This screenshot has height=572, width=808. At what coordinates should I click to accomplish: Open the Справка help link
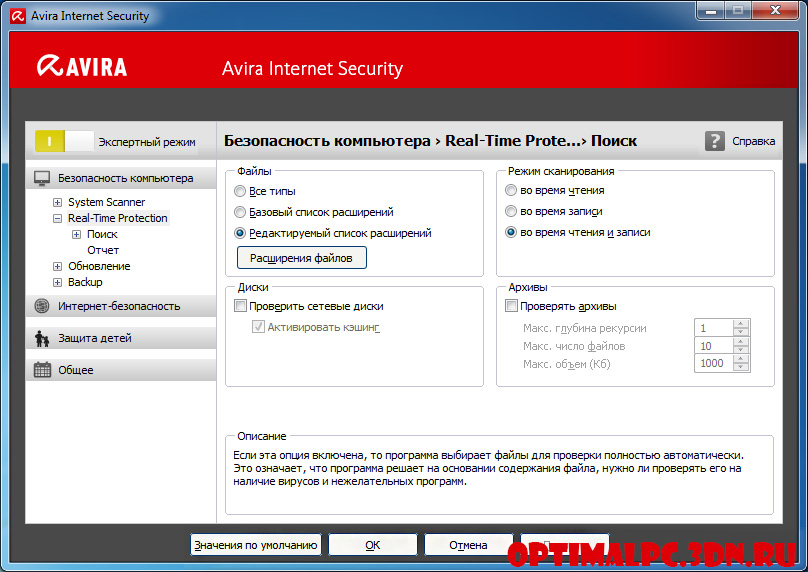pos(753,141)
